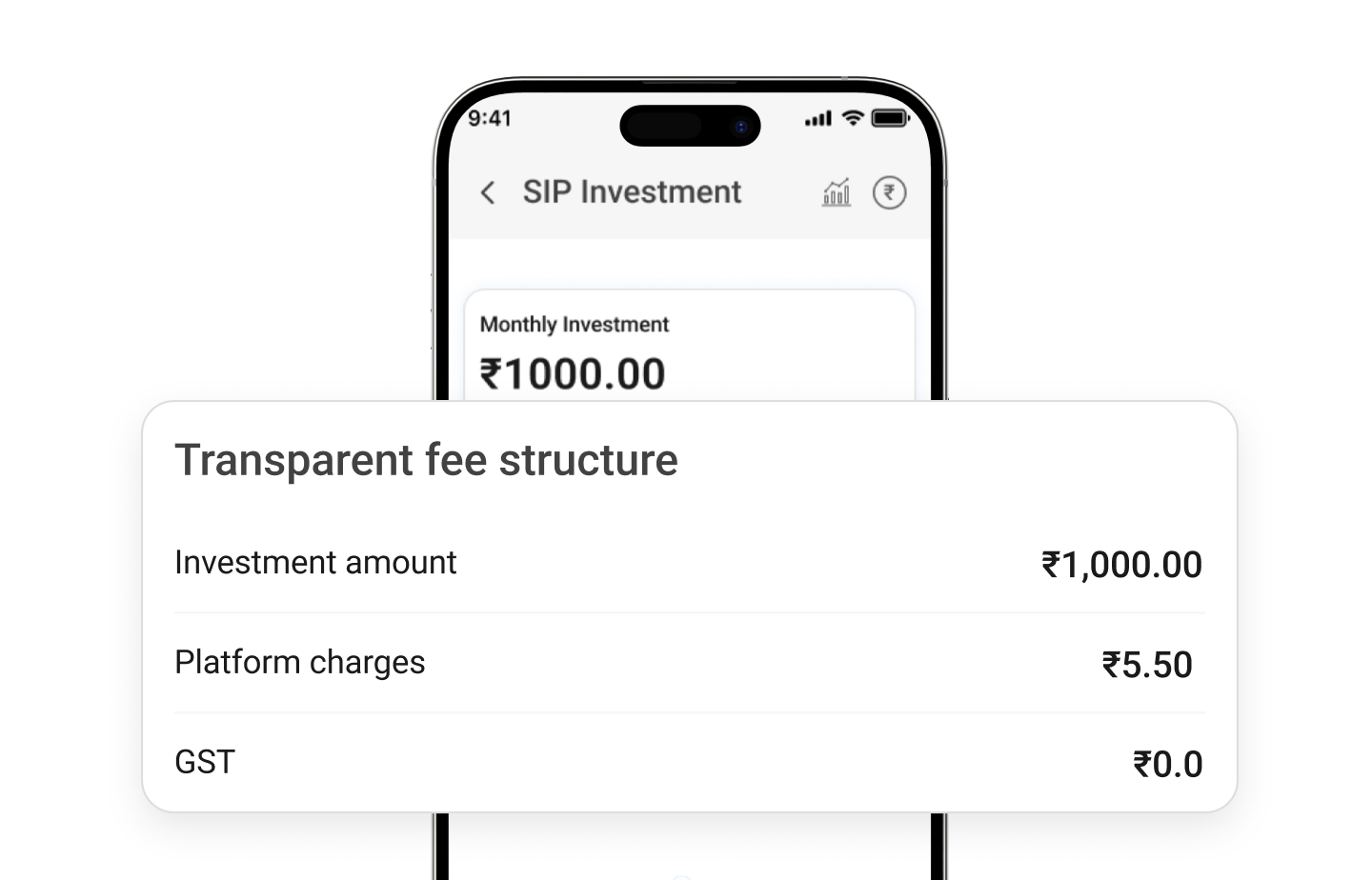Image resolution: width=1372 pixels, height=880 pixels.
Task: Tap the back arrow on SIP Investment header
Action: point(489,193)
